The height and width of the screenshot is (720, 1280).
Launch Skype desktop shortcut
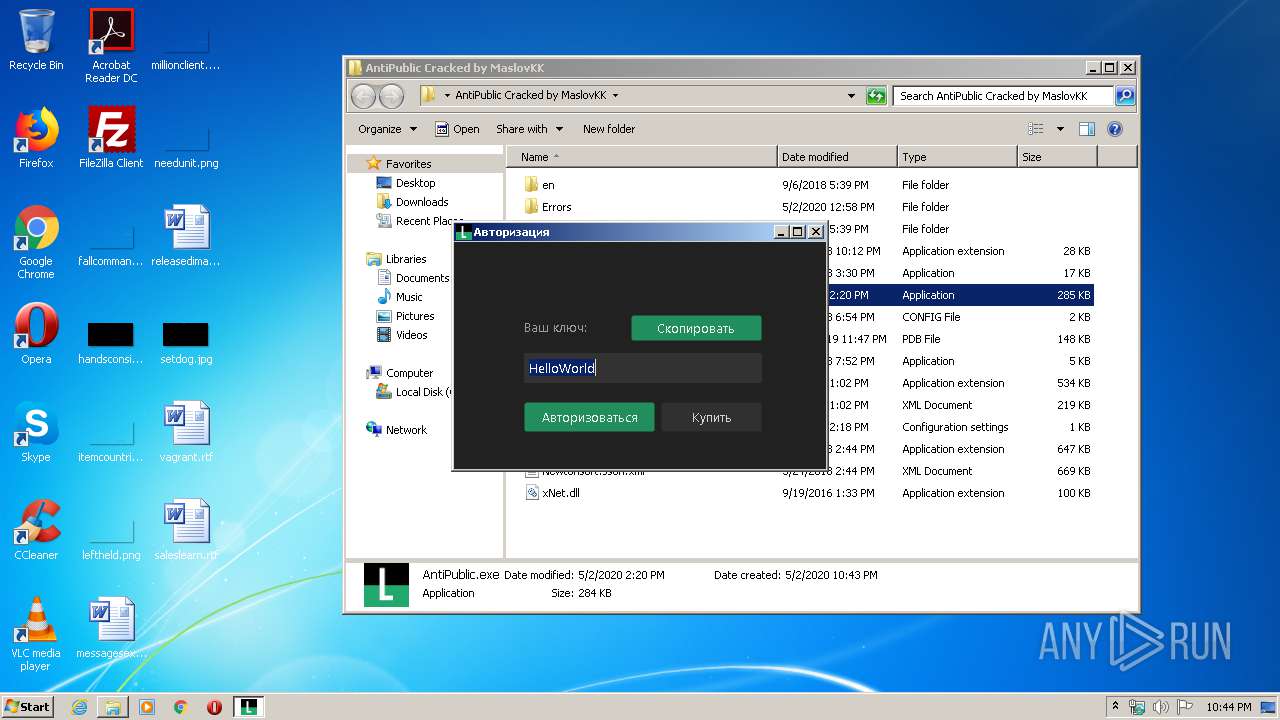(x=36, y=432)
